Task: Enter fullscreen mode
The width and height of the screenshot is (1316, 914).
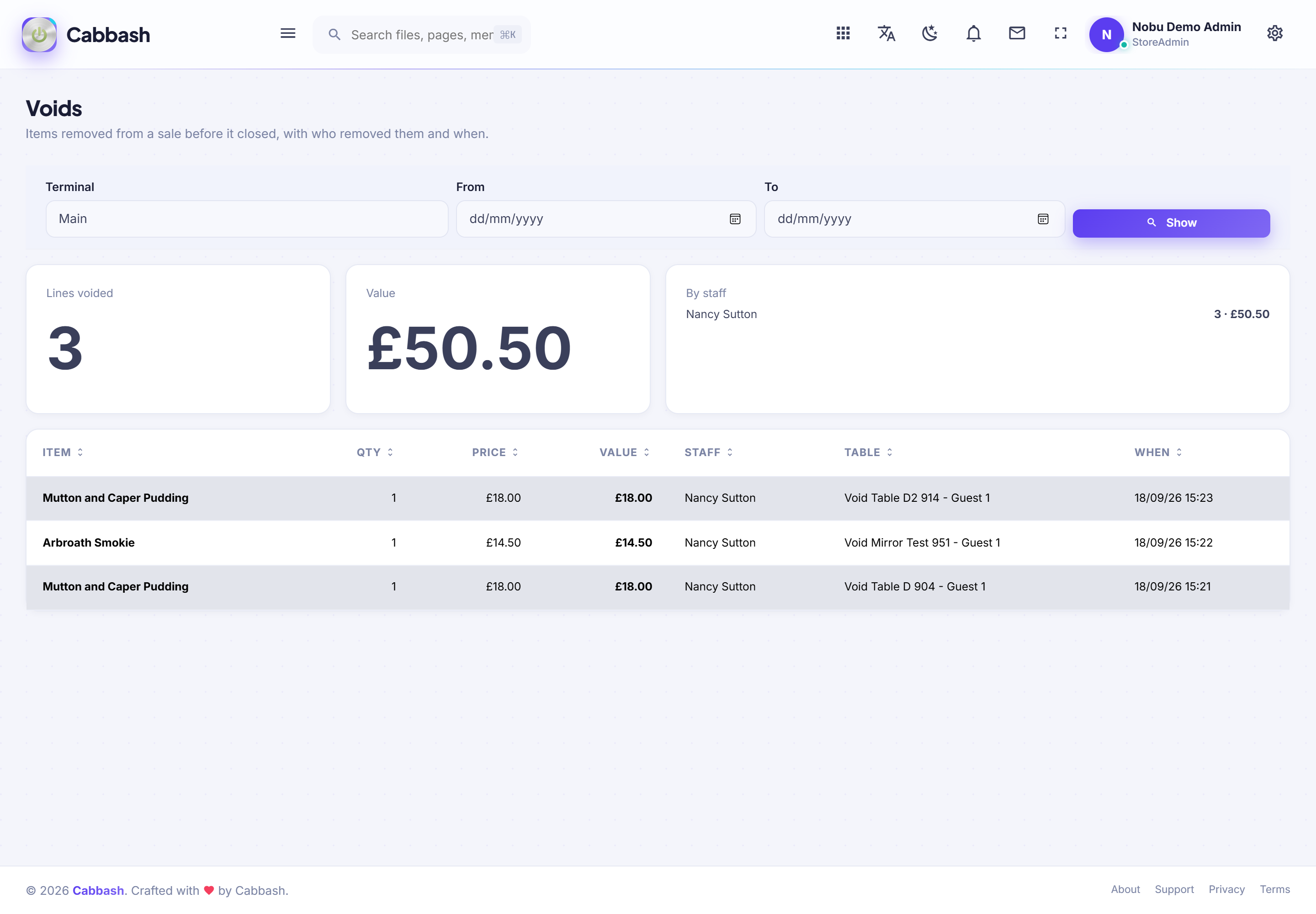Action: pos(1060,33)
